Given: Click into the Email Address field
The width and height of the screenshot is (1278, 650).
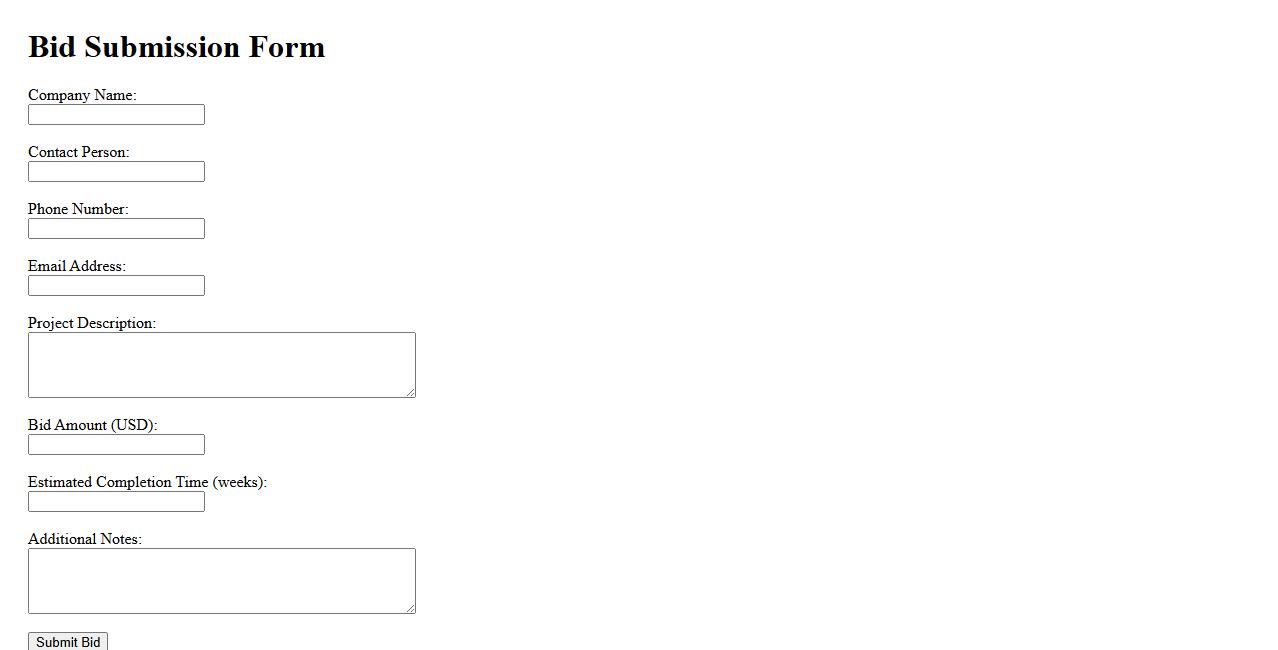Looking at the screenshot, I should click(116, 286).
